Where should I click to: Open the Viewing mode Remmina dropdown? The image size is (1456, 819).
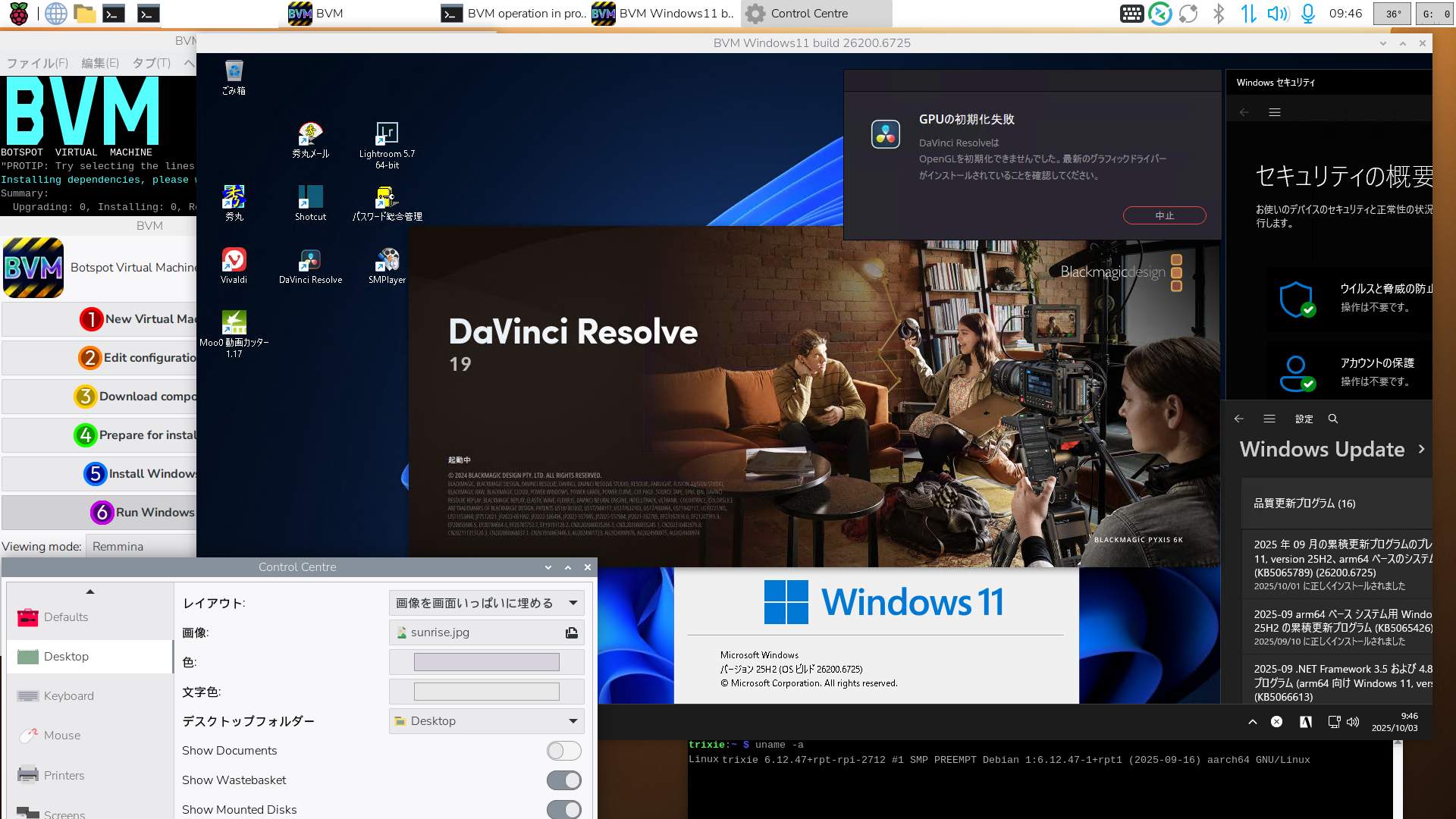click(x=141, y=547)
